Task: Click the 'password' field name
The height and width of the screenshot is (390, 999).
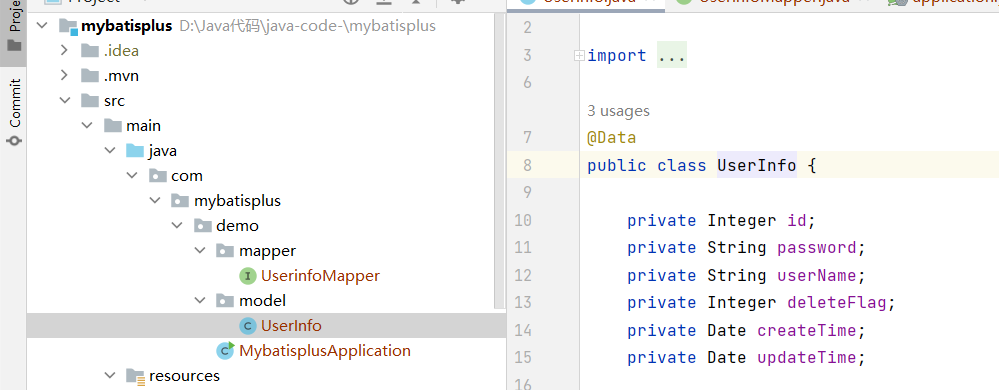Action: pyautogui.click(x=817, y=248)
